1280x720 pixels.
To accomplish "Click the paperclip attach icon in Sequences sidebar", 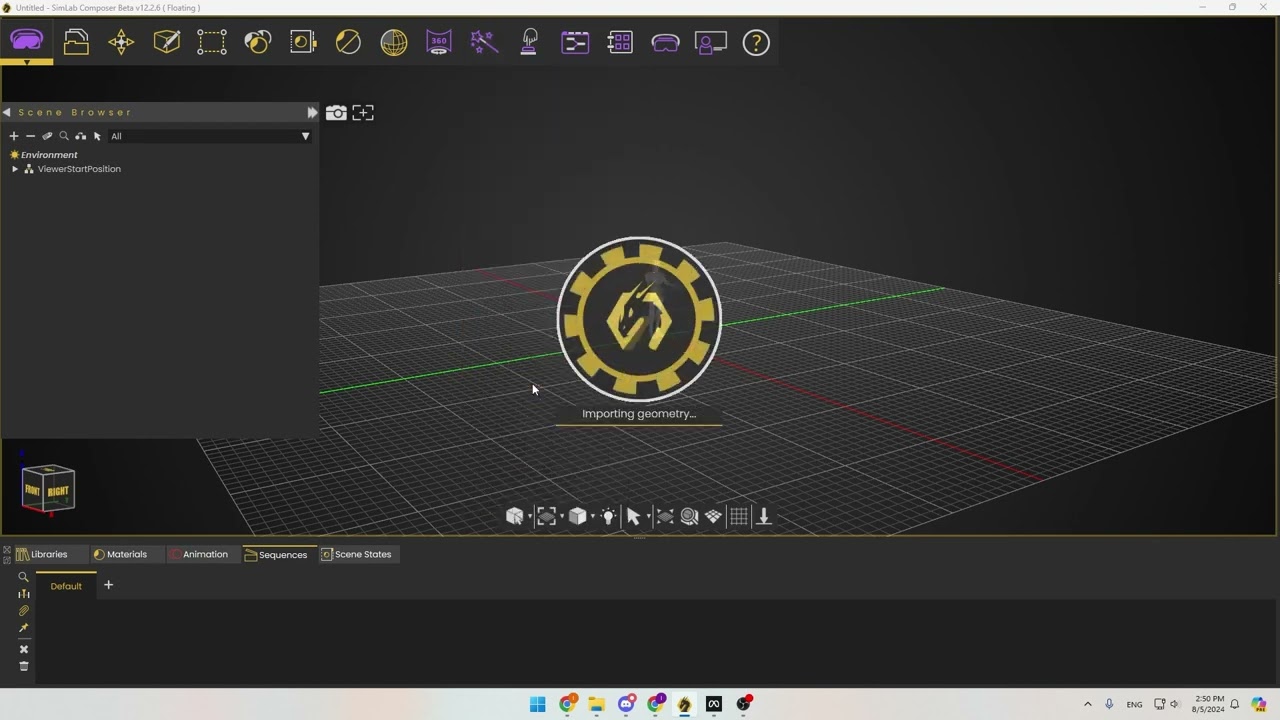I will [24, 610].
